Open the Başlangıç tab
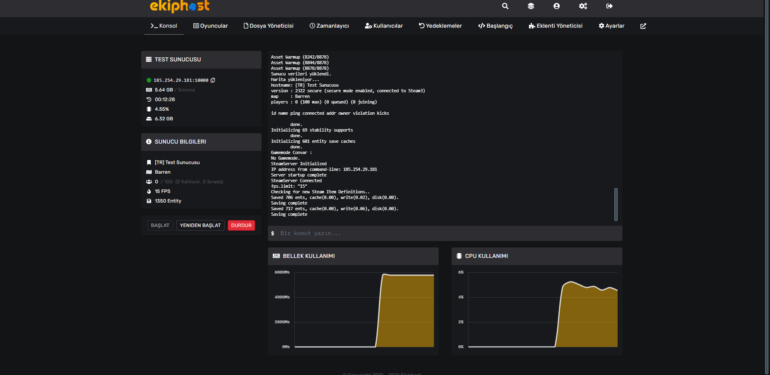 point(495,26)
